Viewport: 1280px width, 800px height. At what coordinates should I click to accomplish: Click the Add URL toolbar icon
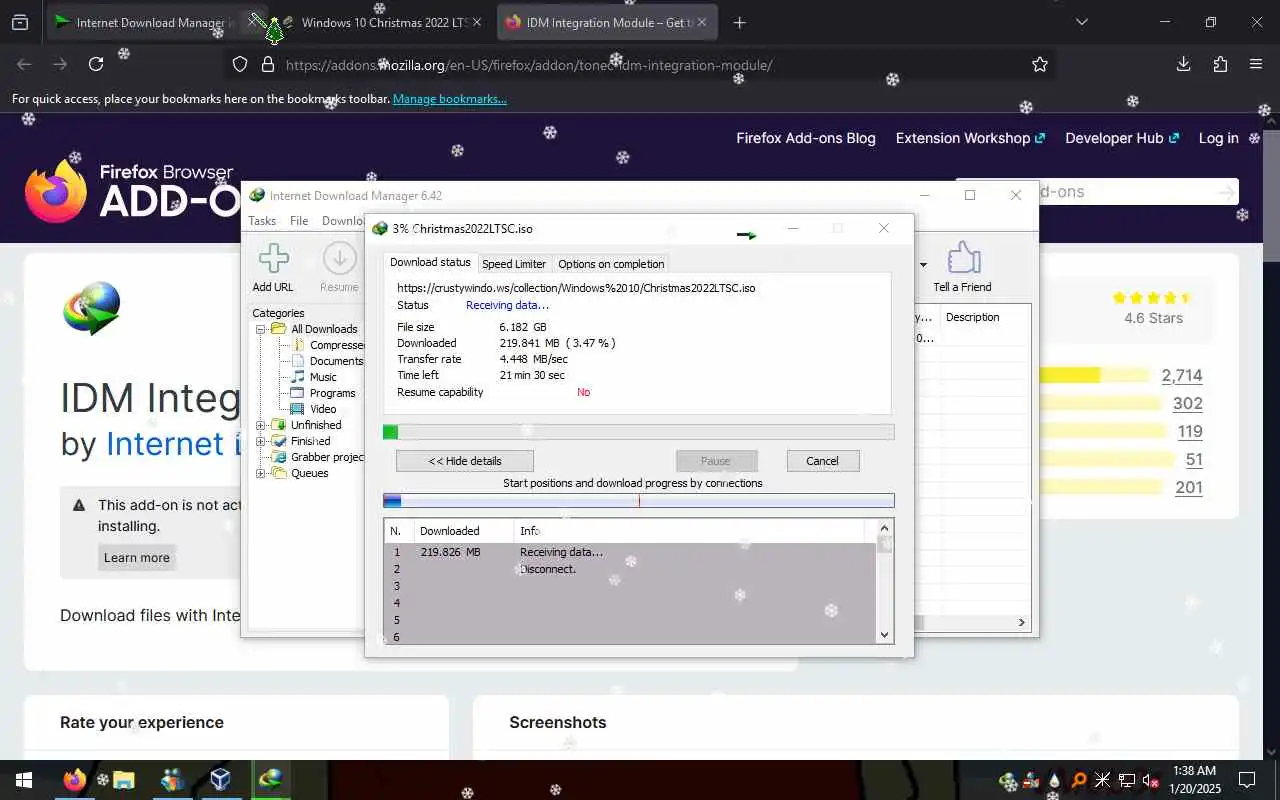(273, 259)
